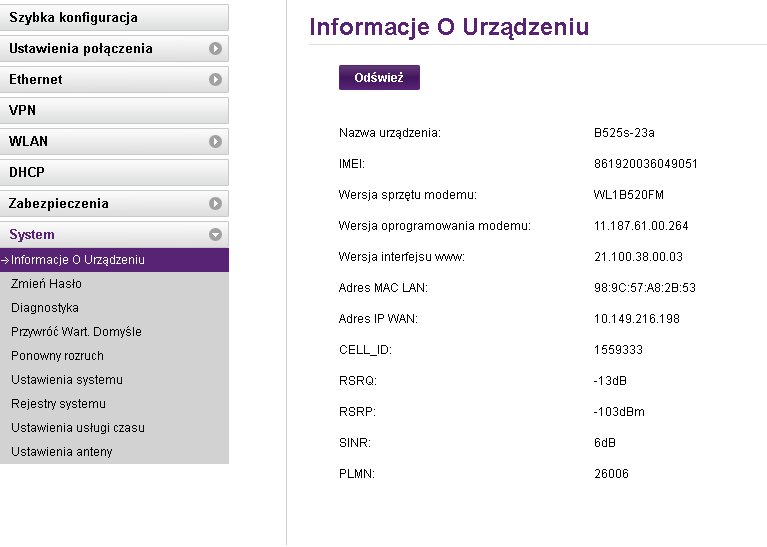Open the Szybka konfiguracja menu item
767x547 pixels.
click(114, 18)
